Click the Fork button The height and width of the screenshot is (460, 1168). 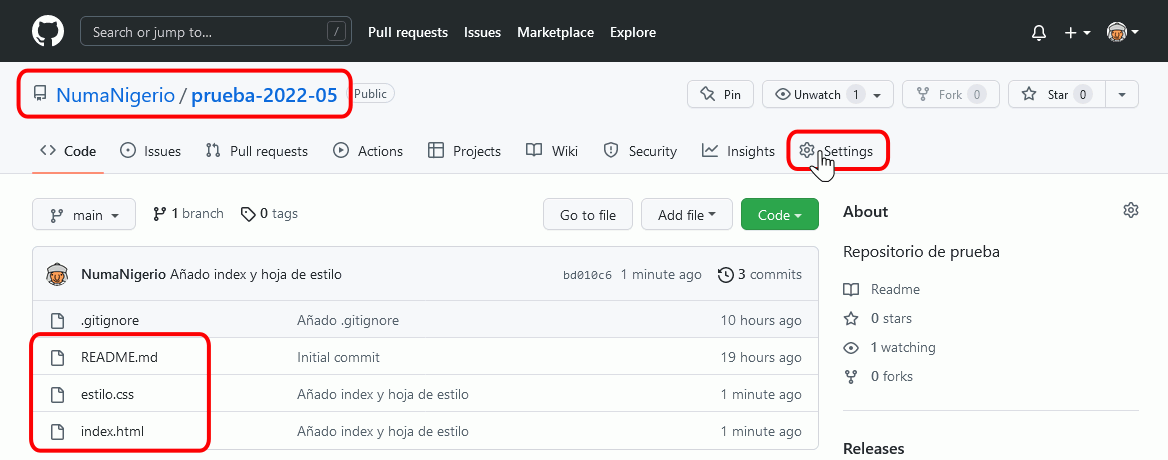950,95
